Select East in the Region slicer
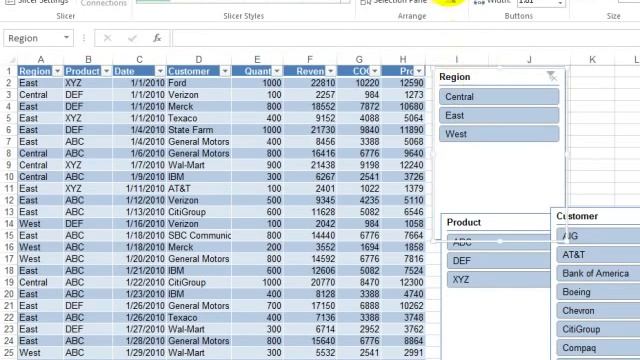This screenshot has height=360, width=640. (499, 116)
